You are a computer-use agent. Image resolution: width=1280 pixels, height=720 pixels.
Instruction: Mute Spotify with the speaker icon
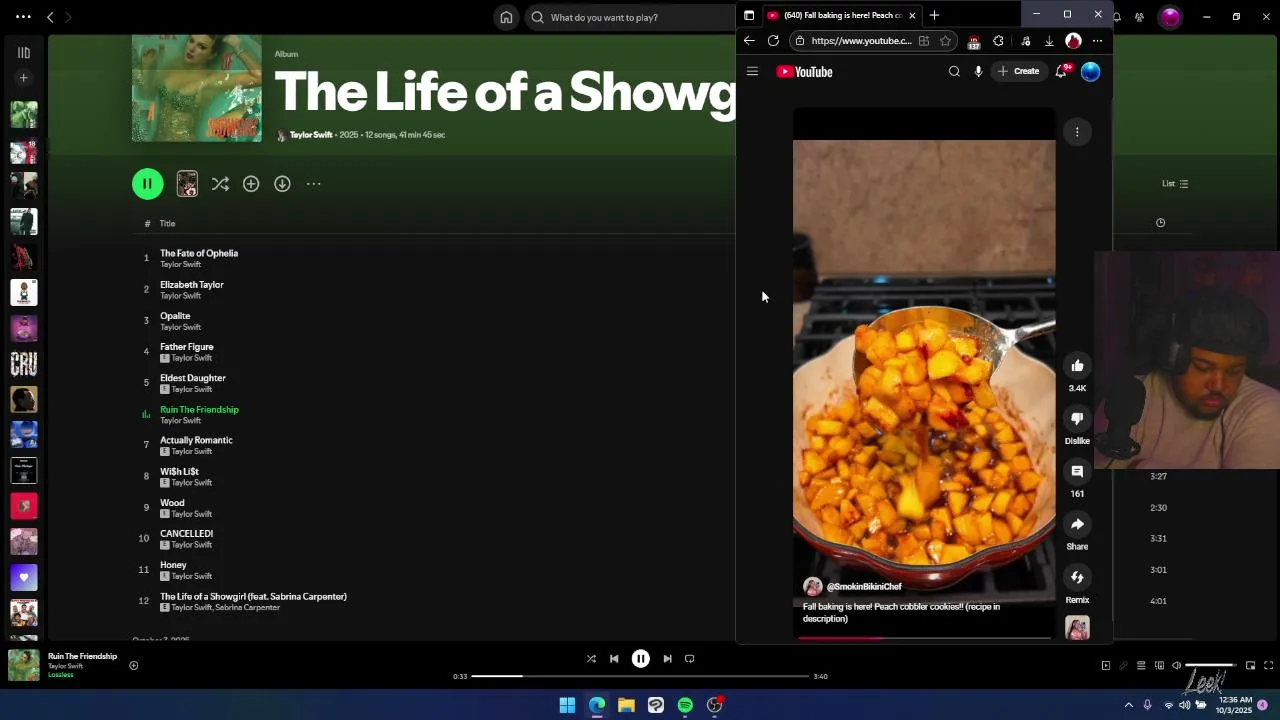(x=1176, y=665)
